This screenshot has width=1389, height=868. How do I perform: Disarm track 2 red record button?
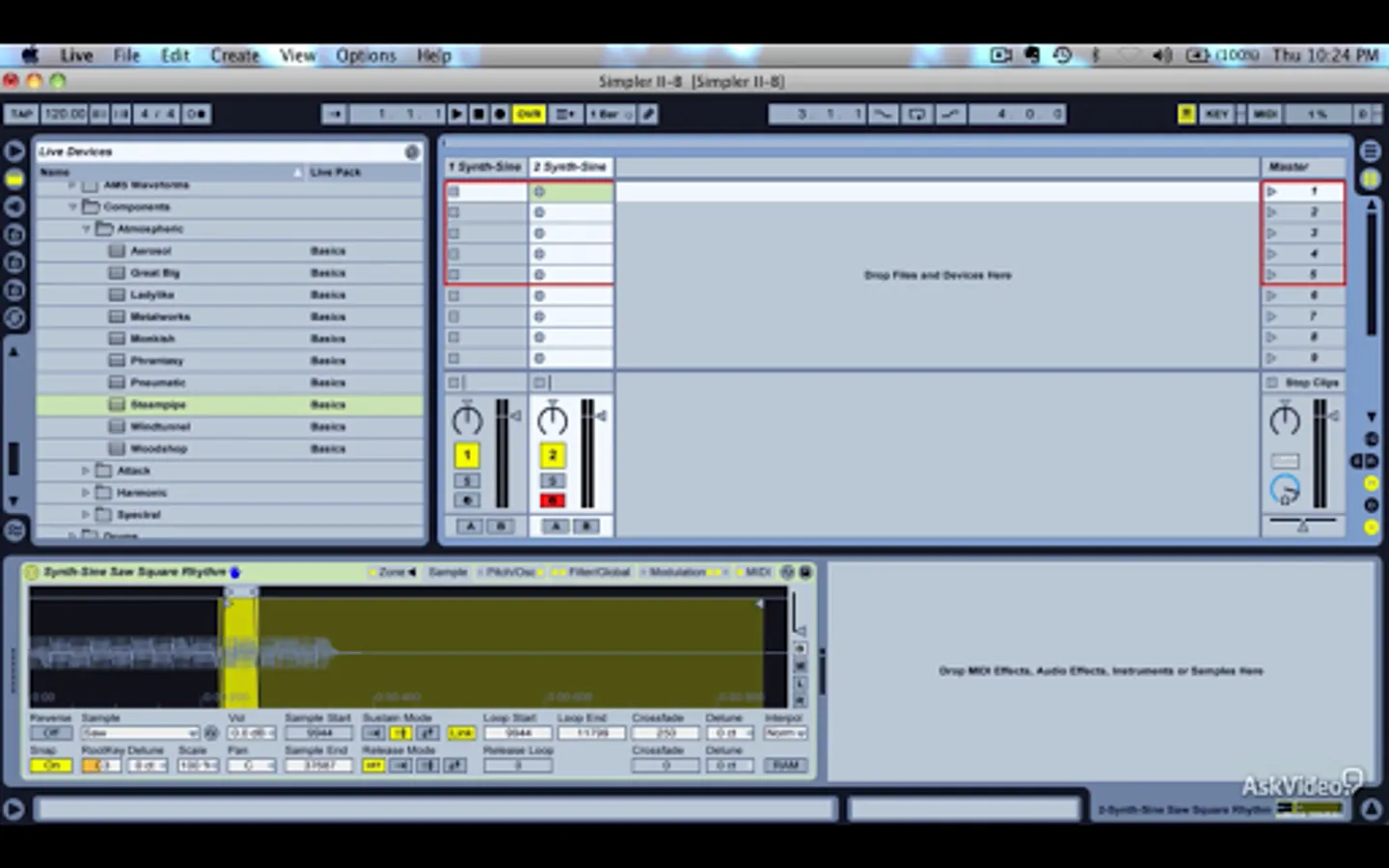click(553, 501)
